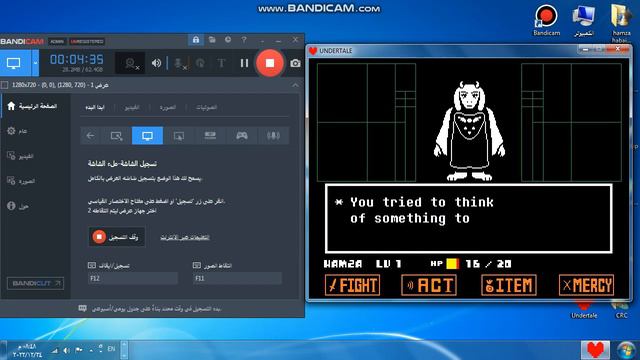Click the text overlay T icon
Screen dimensions: 640x360
(222, 63)
